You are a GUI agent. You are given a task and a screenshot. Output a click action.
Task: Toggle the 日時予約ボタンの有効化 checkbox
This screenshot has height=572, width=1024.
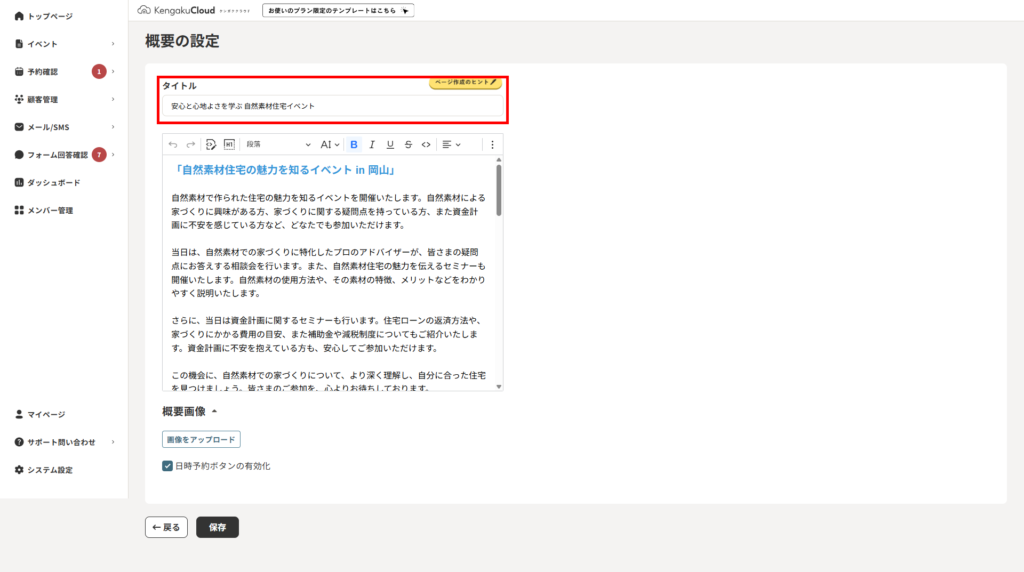point(168,466)
